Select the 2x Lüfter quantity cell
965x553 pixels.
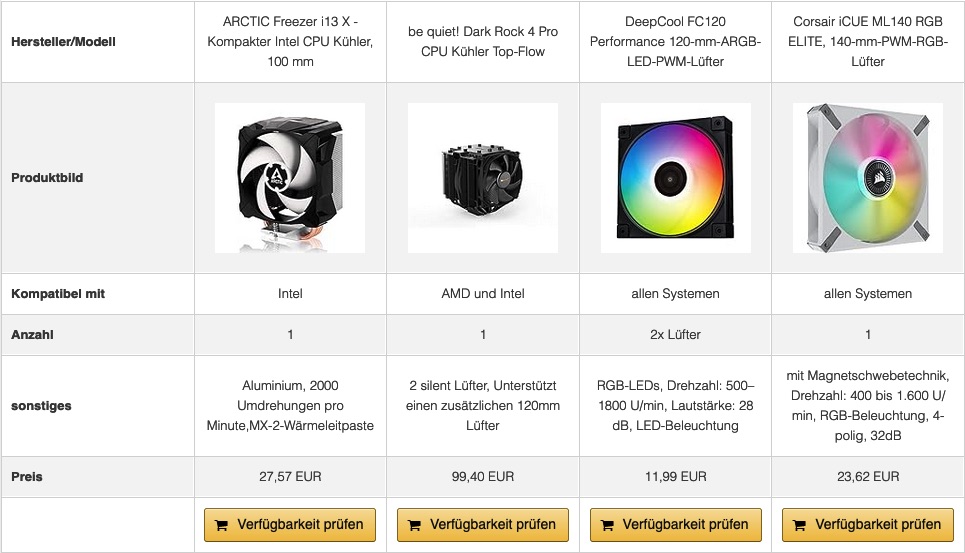[675, 335]
